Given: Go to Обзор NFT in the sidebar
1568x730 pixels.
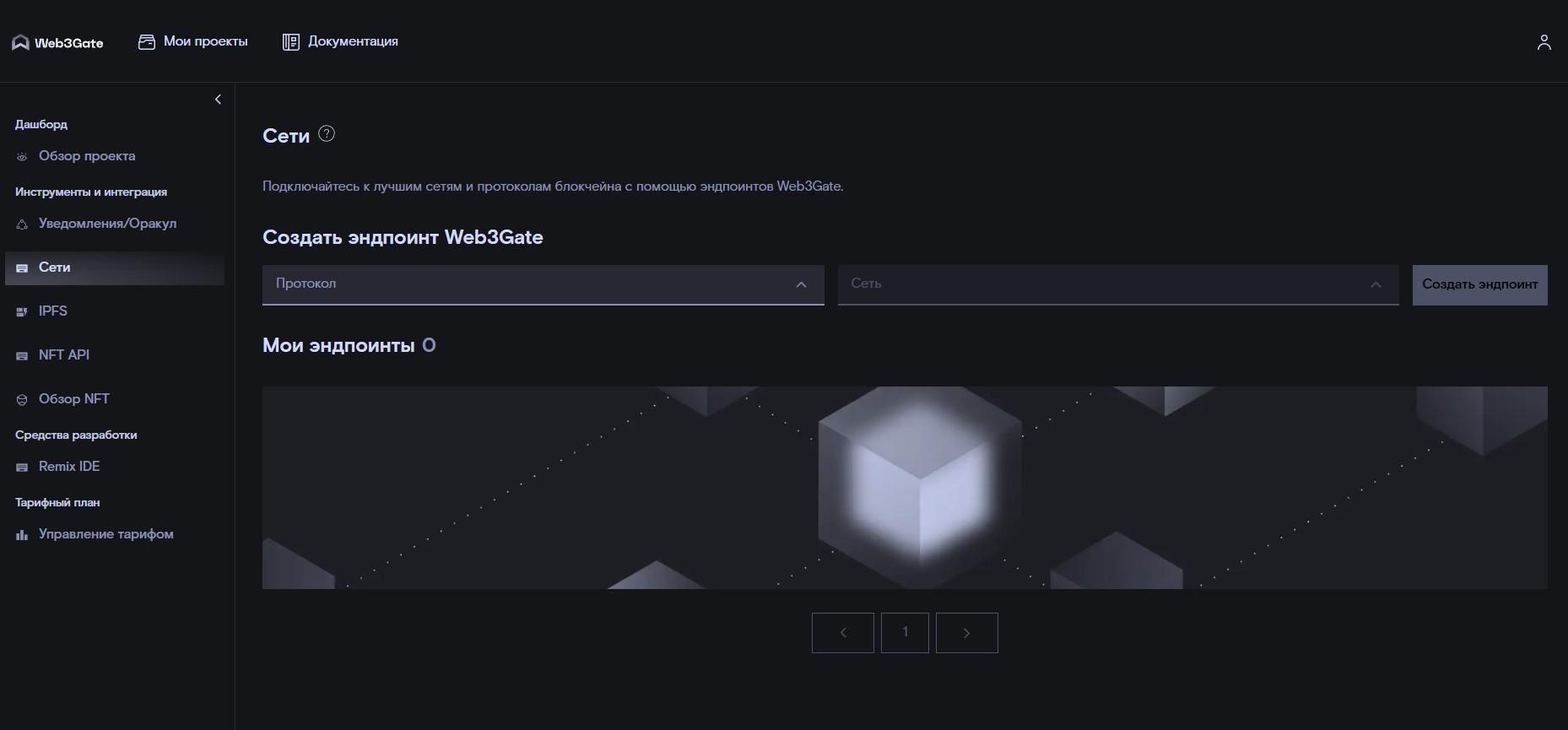Looking at the screenshot, I should click(x=74, y=399).
